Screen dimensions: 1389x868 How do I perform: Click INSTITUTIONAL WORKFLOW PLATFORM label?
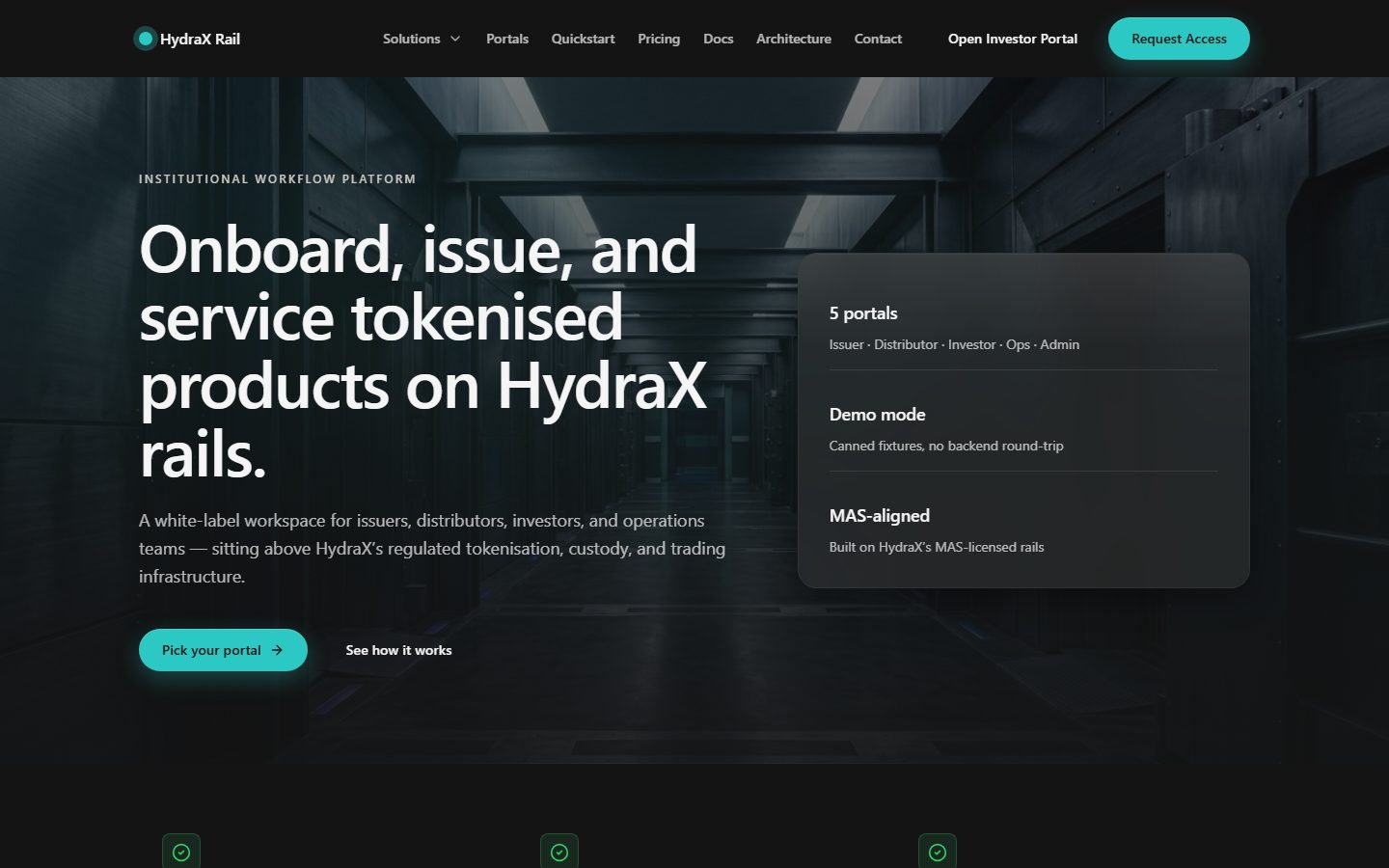pyautogui.click(x=277, y=179)
